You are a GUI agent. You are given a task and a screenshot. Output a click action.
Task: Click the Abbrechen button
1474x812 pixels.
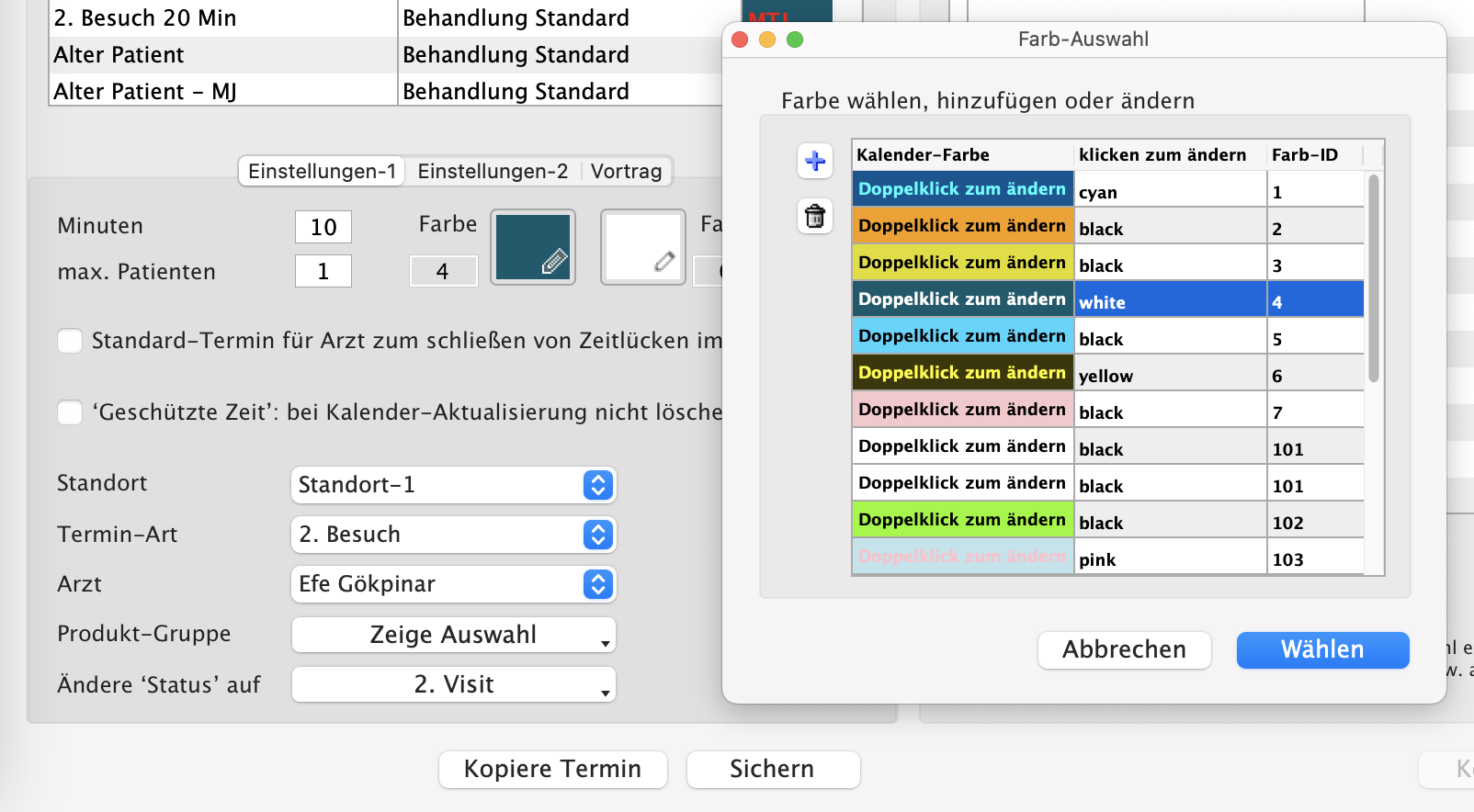click(1124, 650)
